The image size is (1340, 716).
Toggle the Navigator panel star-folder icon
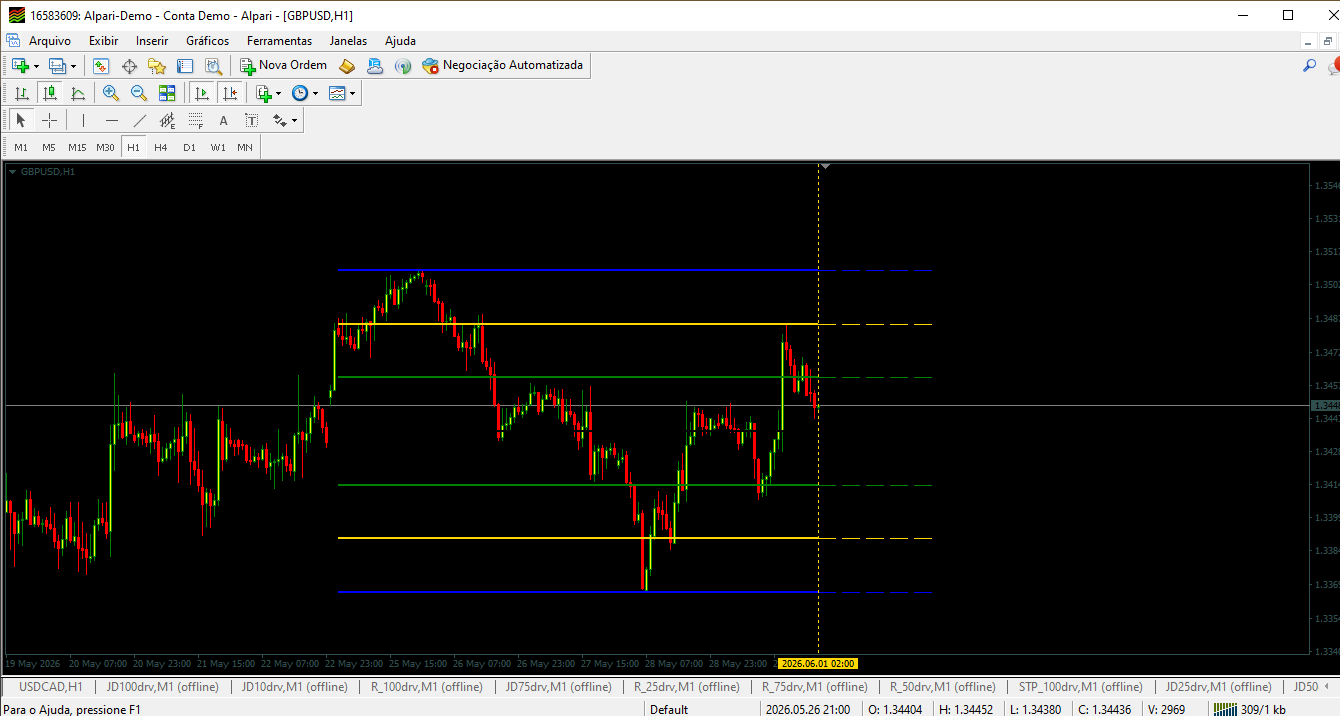coord(157,66)
